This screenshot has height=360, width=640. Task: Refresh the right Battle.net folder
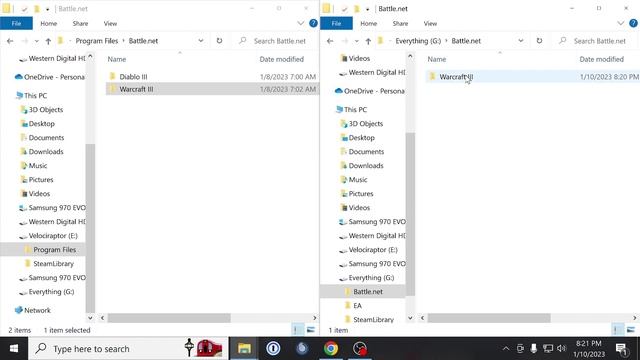click(x=539, y=41)
